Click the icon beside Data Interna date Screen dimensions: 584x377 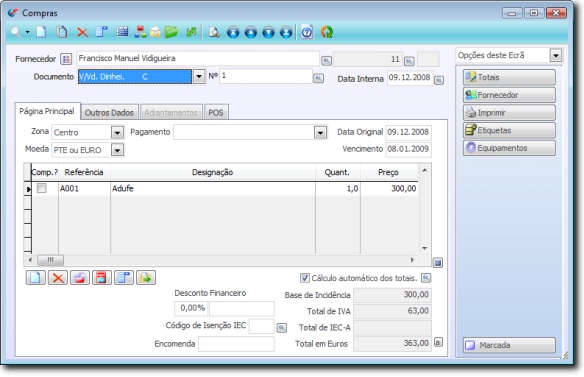tap(439, 80)
